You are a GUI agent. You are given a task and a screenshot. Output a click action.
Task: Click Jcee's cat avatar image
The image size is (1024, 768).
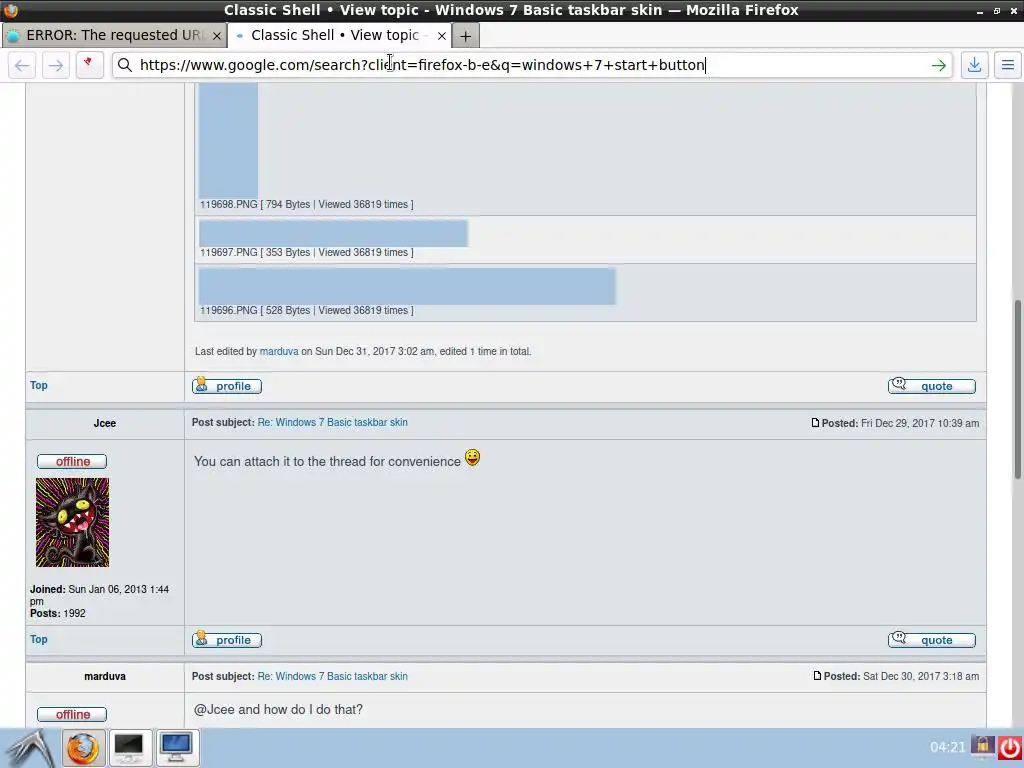pos(72,522)
